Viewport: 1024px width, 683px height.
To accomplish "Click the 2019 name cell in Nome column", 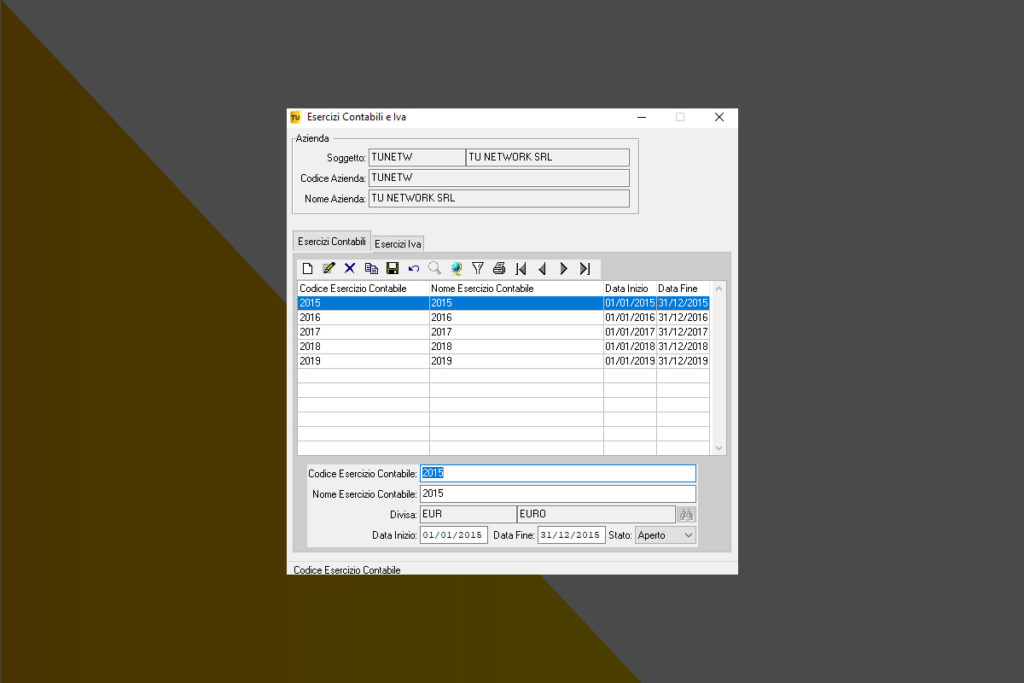I will point(516,360).
